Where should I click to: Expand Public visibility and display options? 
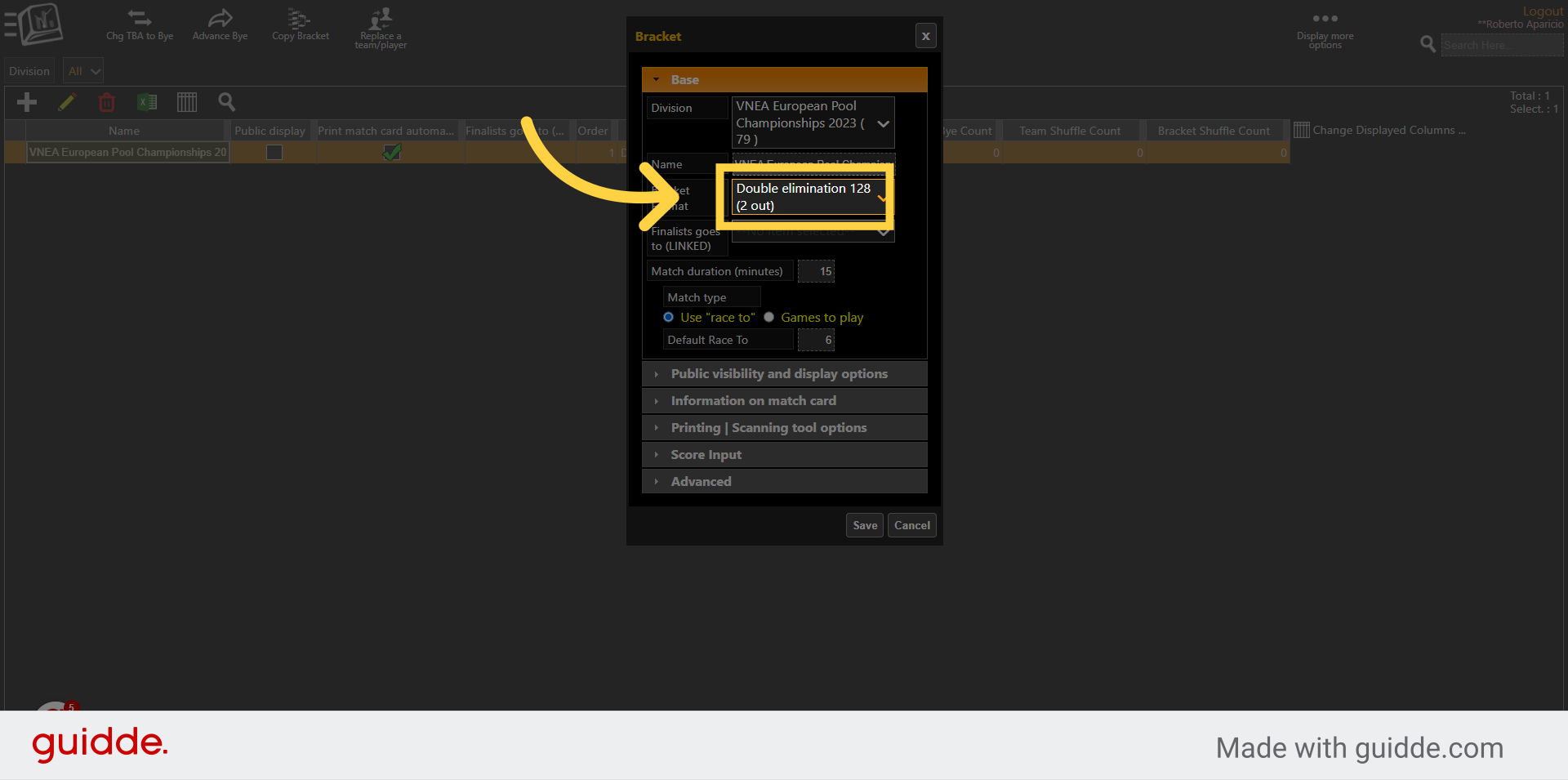tap(785, 373)
